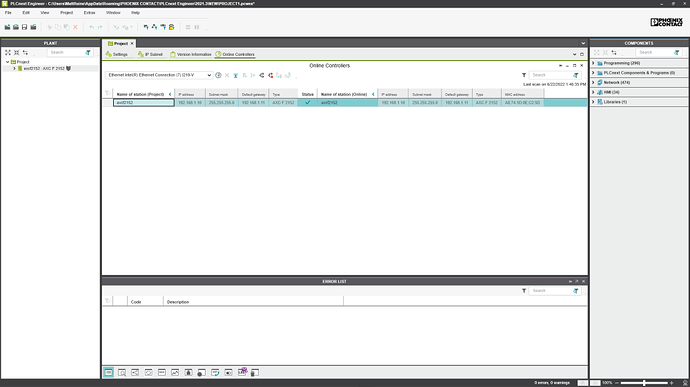Select the highlighted Error List view button
The image size is (690, 387).
109,372
